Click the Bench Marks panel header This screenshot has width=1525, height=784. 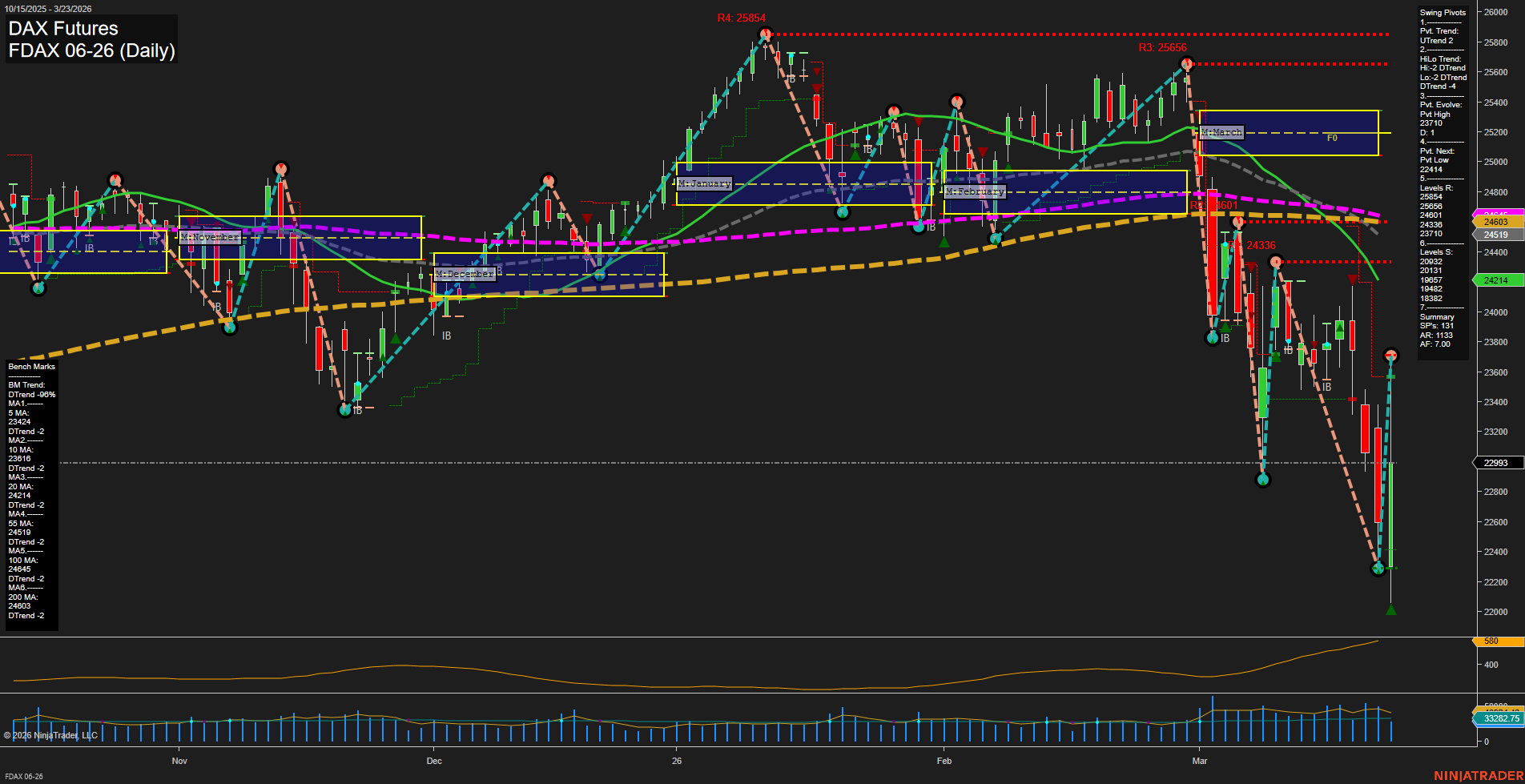30,366
